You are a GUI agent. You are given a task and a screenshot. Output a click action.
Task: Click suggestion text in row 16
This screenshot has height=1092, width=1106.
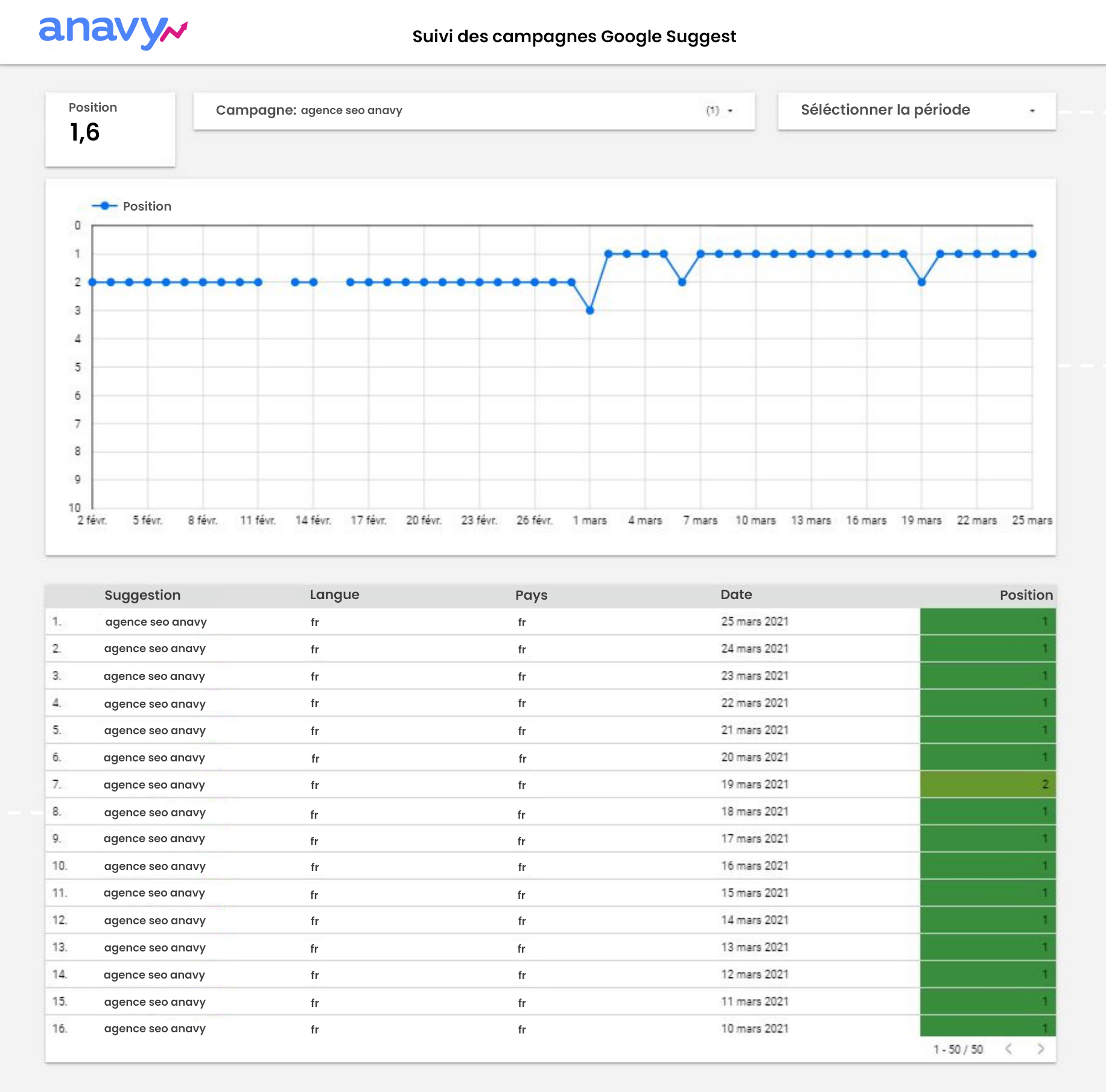pos(155,1029)
